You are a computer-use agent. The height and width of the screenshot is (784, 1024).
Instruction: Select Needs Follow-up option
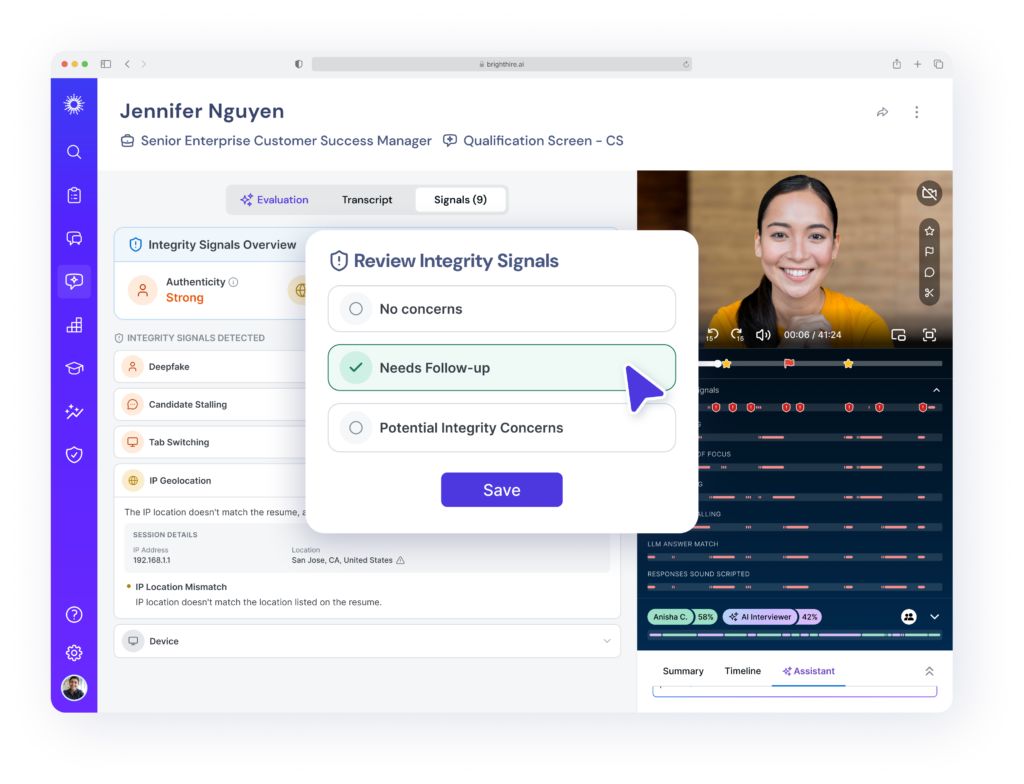(502, 368)
